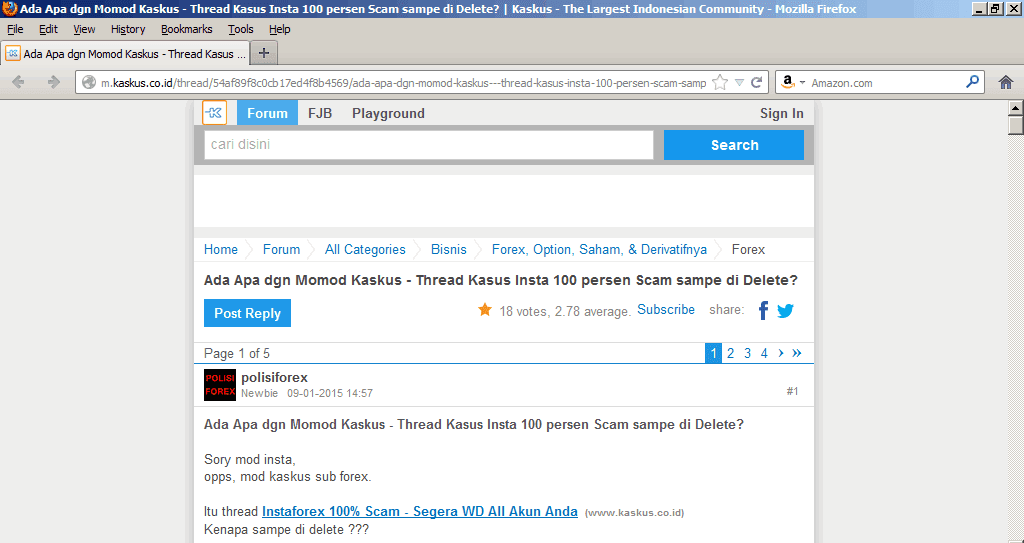Click the polisiforex username
Screen dimensions: 1024x543
274,377
